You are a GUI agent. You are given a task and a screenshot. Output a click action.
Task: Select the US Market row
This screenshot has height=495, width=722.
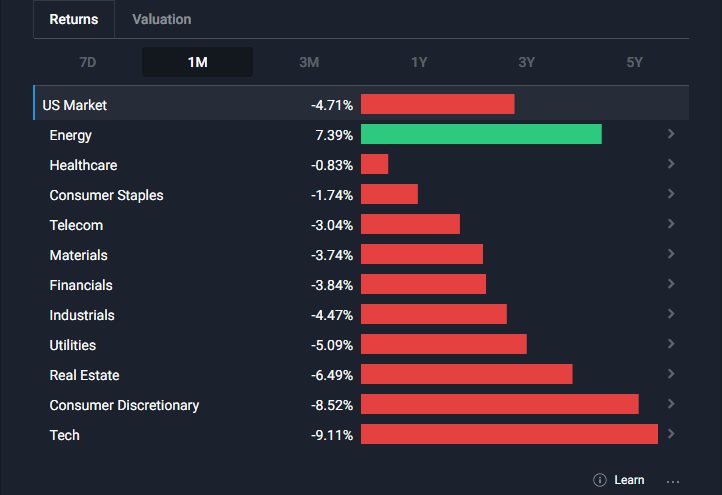(x=74, y=105)
